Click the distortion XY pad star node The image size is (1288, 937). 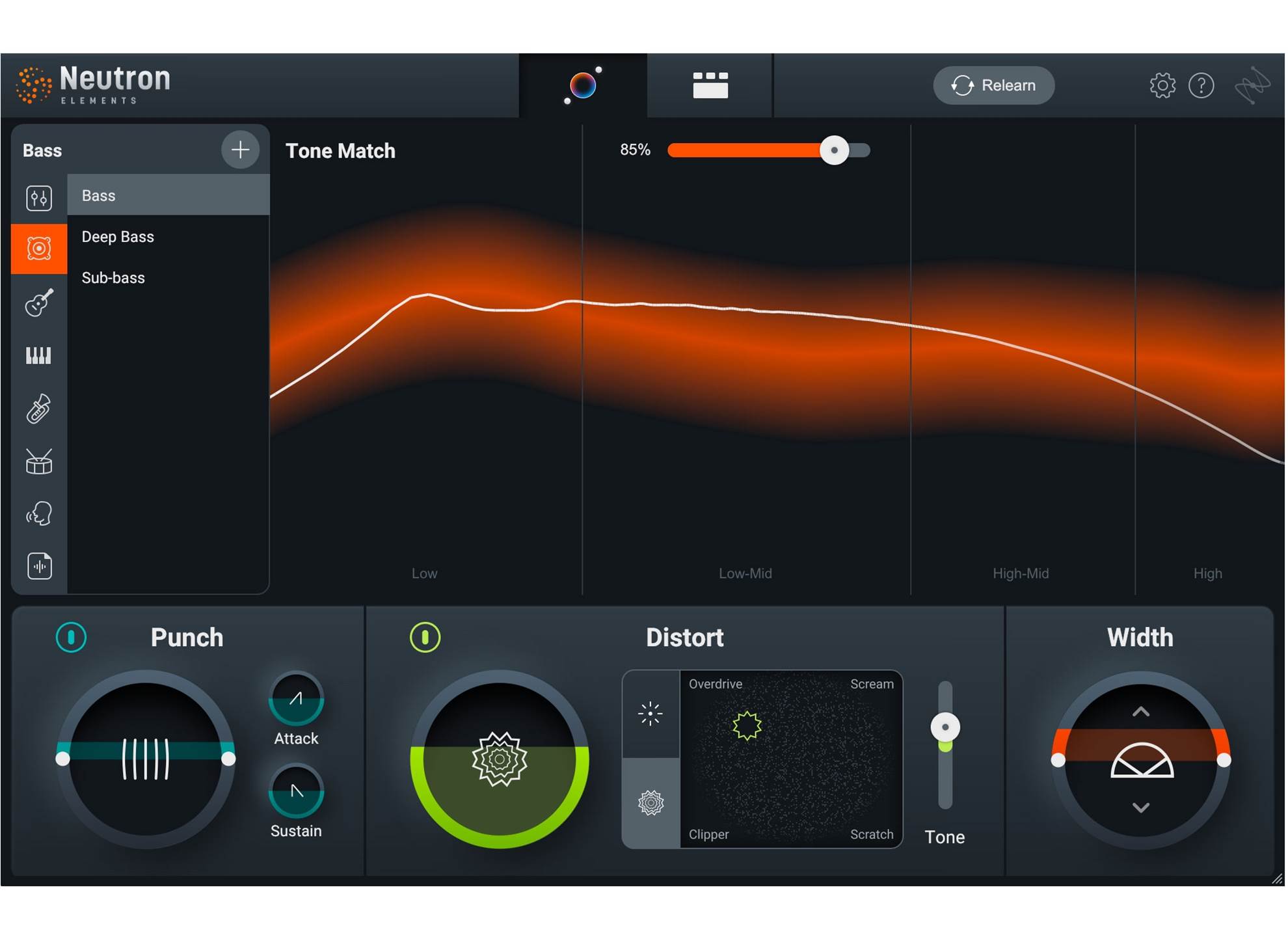(x=747, y=725)
